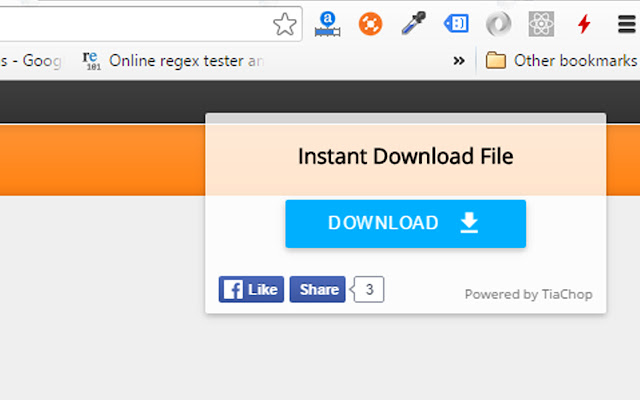The image size is (640, 400).
Task: Click the 'Instant Download File' heading
Action: pyautogui.click(x=406, y=156)
